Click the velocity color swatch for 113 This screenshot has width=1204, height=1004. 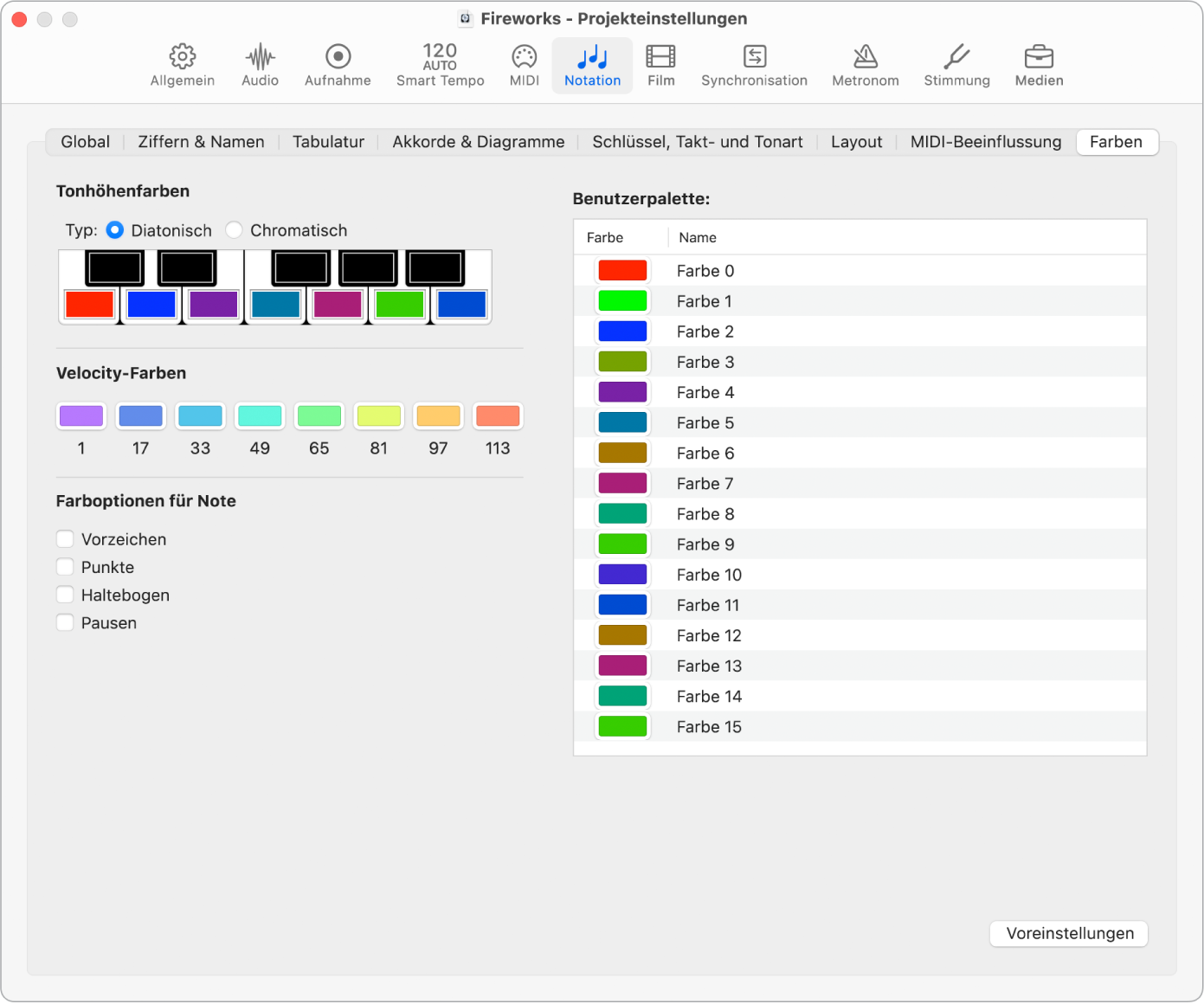pyautogui.click(x=498, y=415)
